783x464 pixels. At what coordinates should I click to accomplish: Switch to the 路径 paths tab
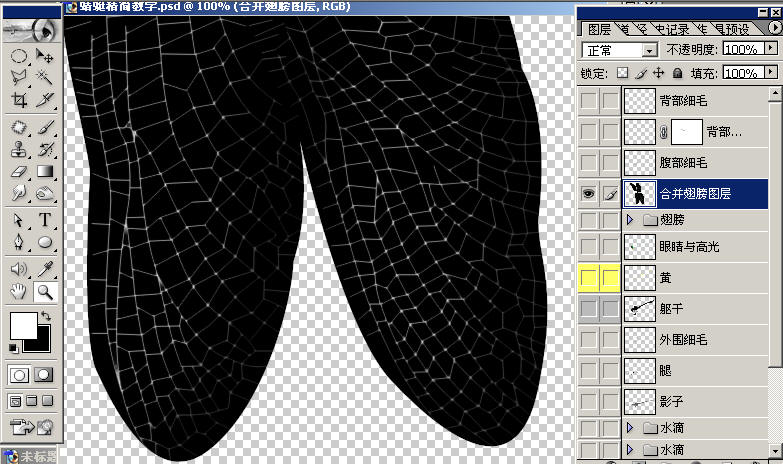point(642,29)
